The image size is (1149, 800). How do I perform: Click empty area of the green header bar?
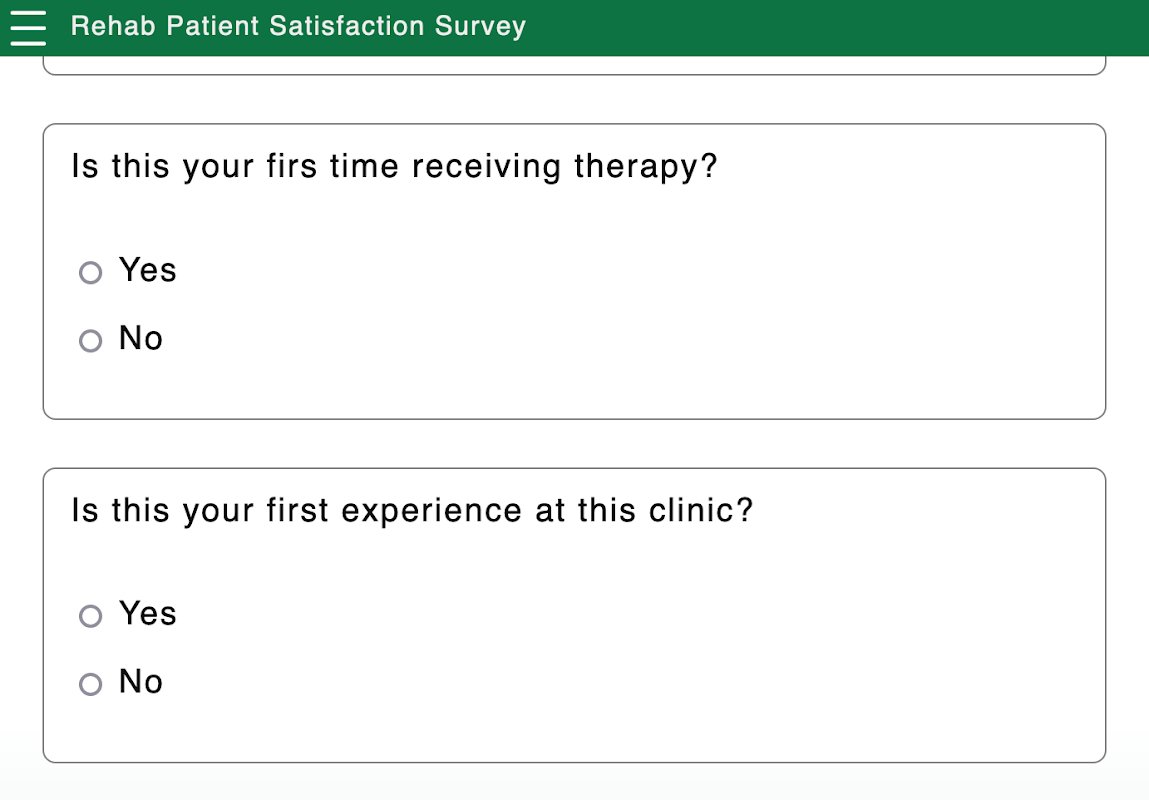click(x=850, y=27)
